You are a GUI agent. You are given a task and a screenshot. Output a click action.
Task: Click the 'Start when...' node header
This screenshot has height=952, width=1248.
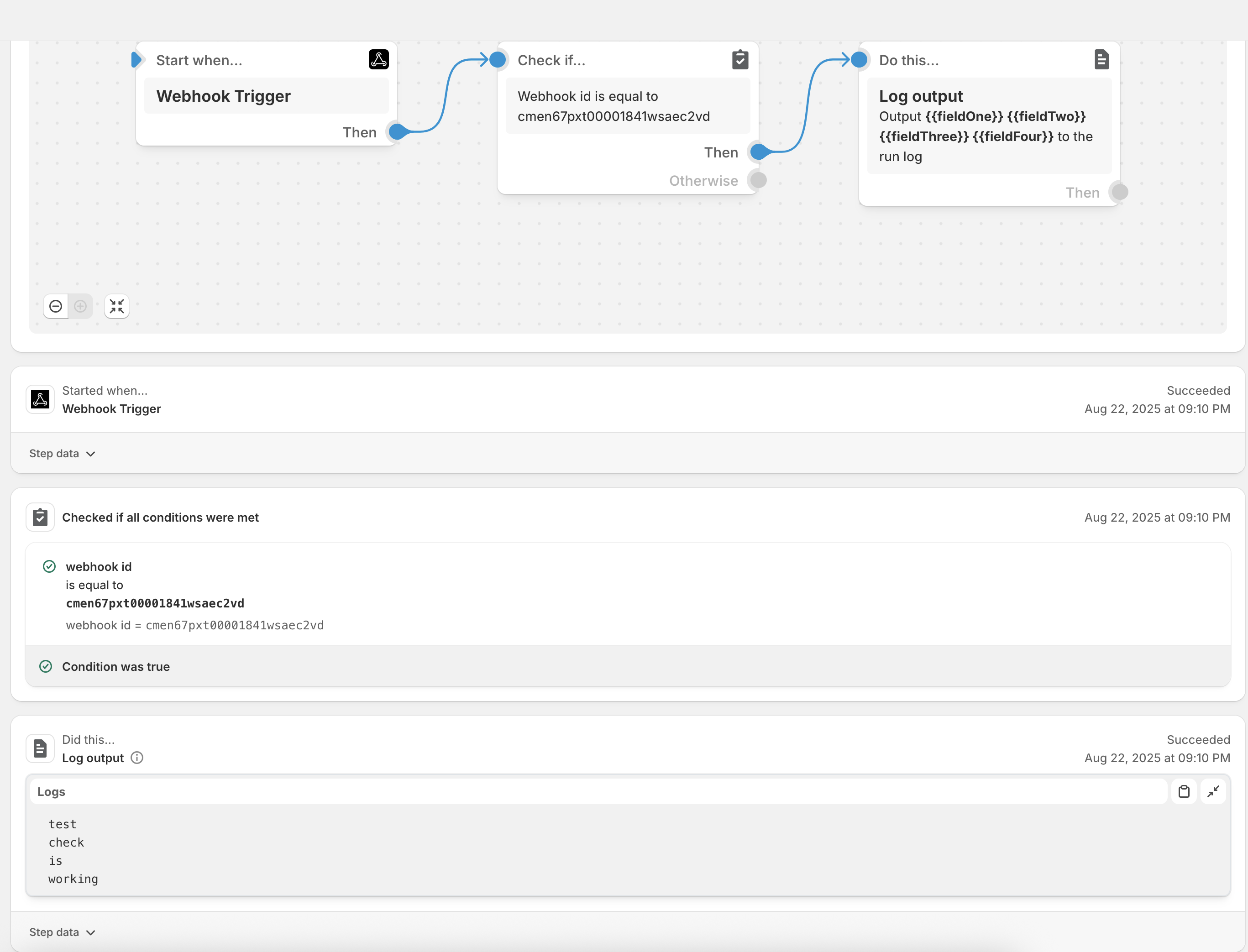(x=199, y=60)
